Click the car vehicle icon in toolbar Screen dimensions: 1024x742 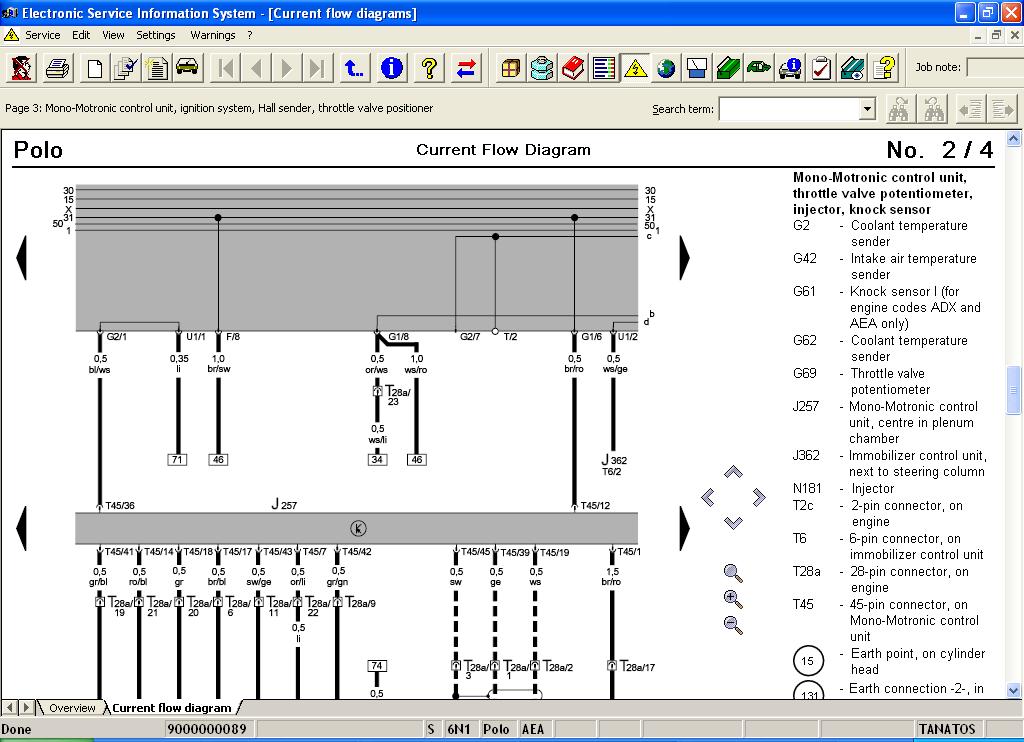click(187, 68)
